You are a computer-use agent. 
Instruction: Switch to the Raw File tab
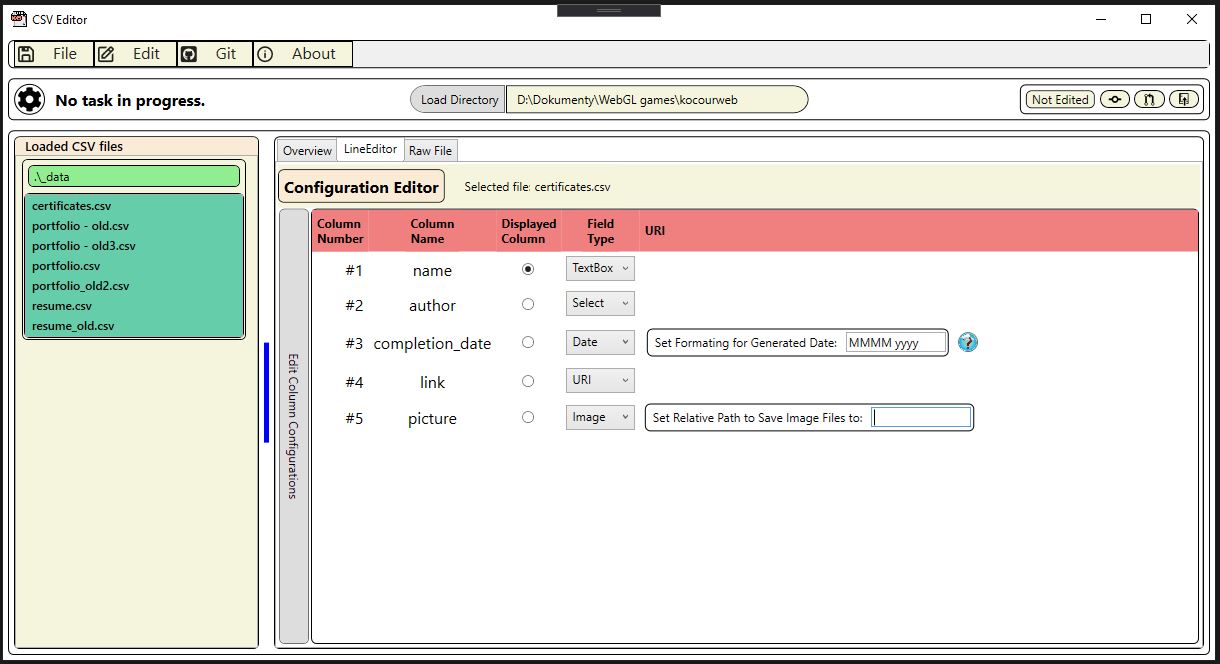tap(430, 151)
